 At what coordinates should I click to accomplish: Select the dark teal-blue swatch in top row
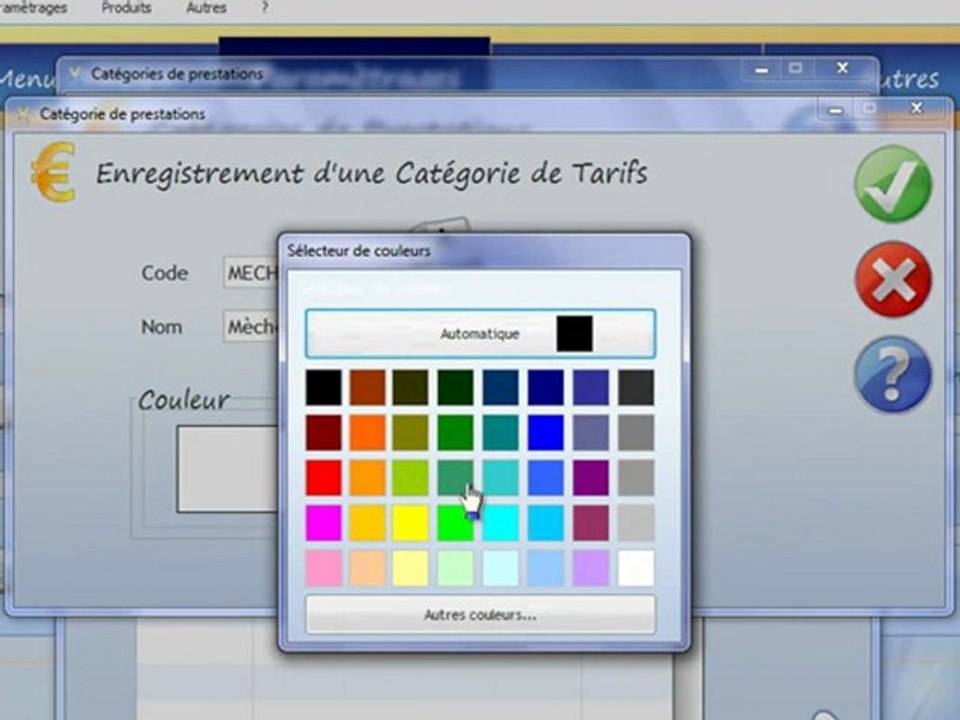click(500, 387)
